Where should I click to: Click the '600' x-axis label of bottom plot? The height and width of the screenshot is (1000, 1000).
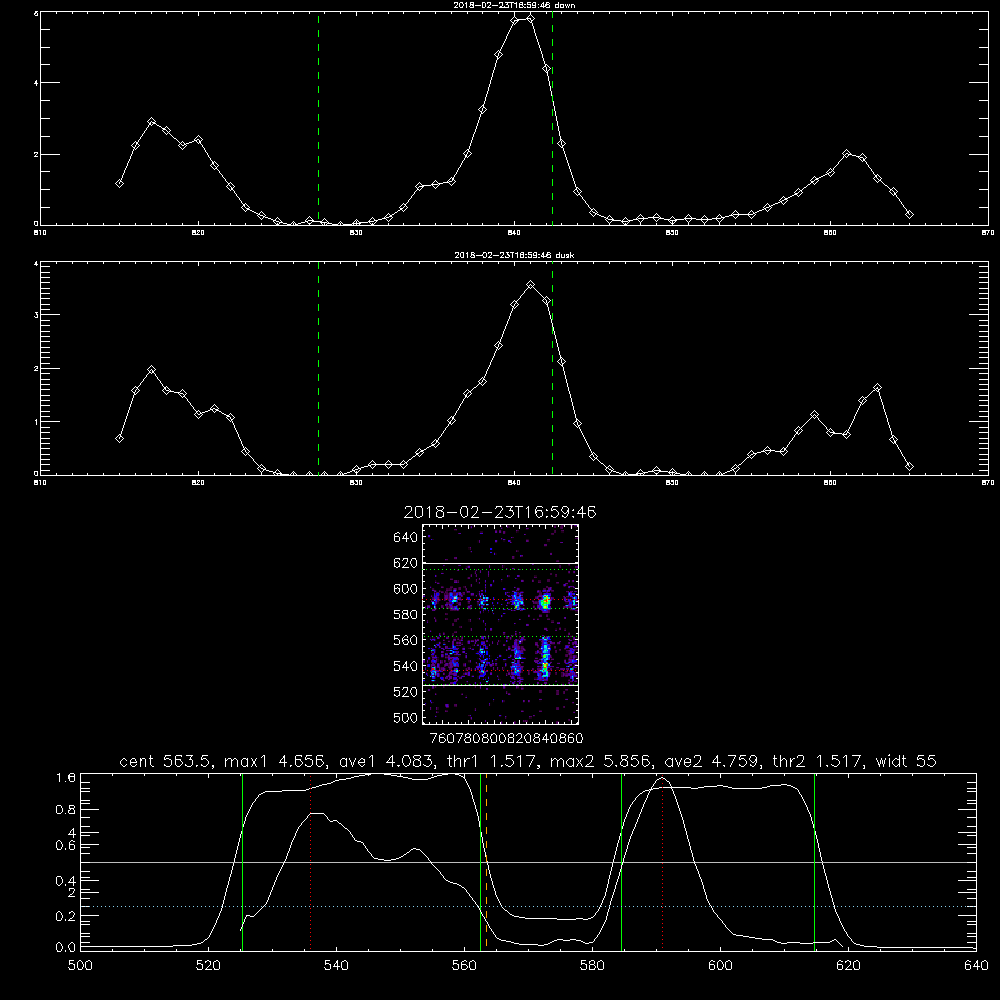pos(721,966)
